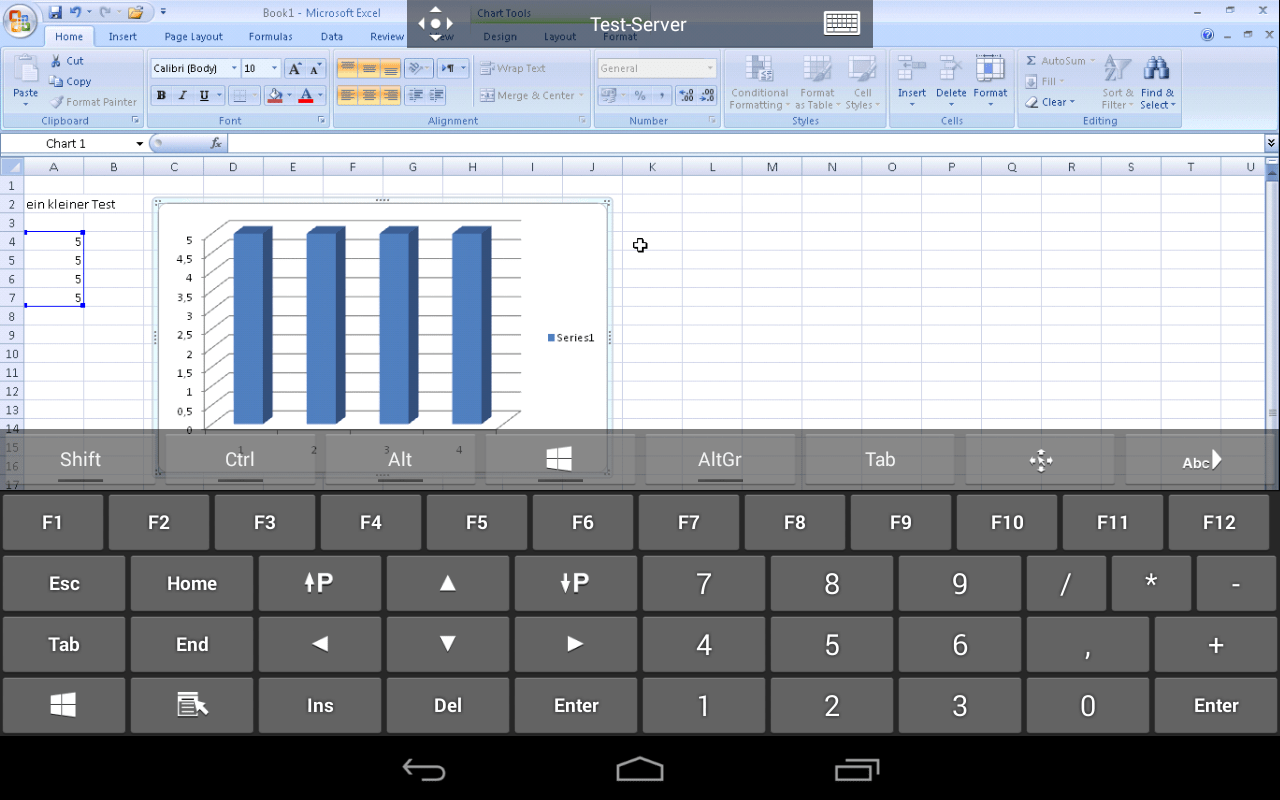This screenshot has width=1280, height=800.
Task: Tap the move-arrows icon left of Test-Server
Action: (436, 23)
